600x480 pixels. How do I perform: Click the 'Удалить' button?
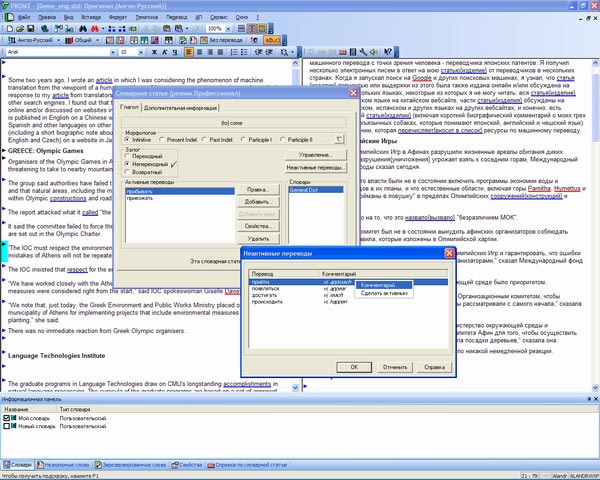coord(258,238)
